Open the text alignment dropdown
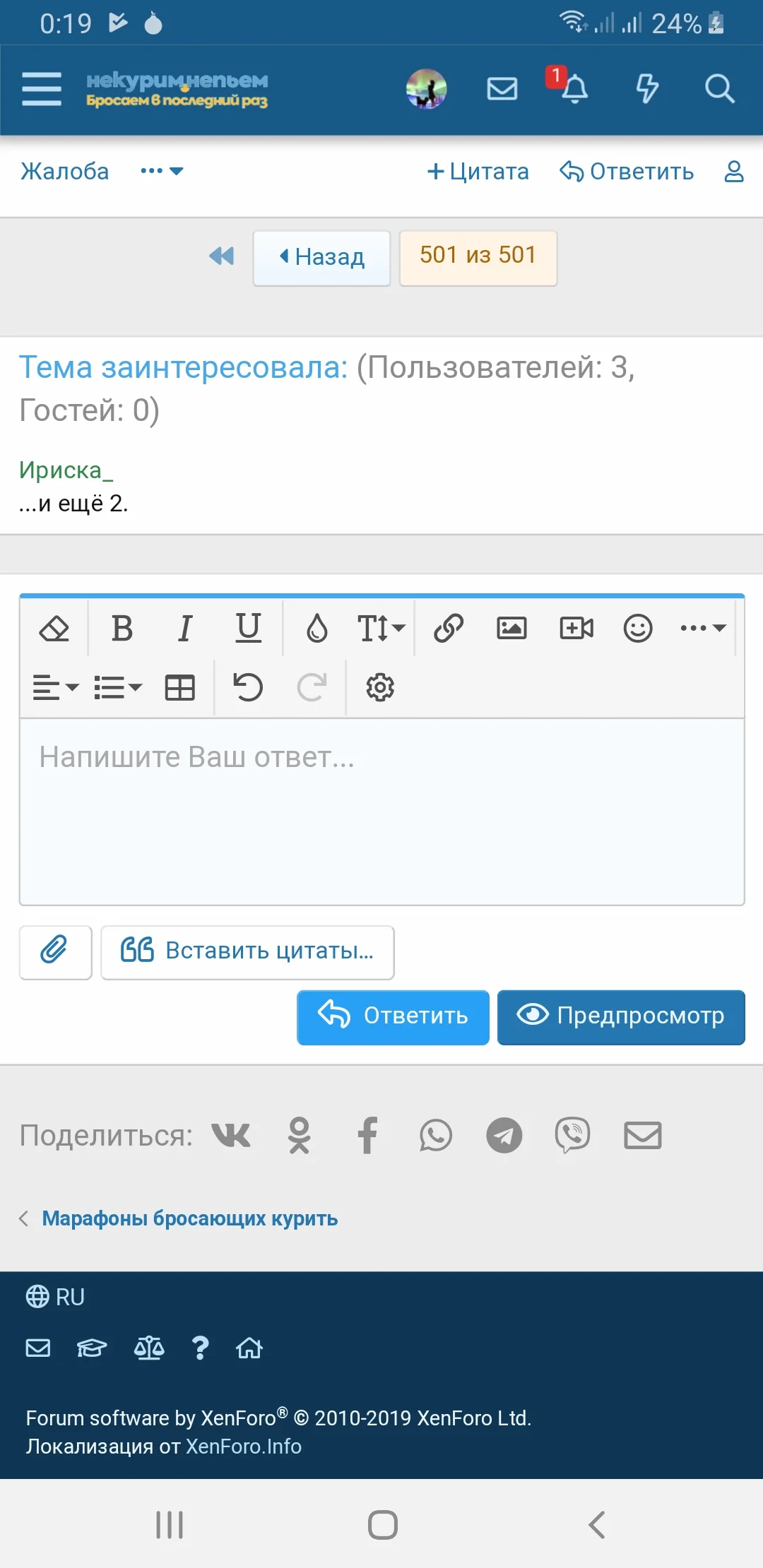The image size is (763, 1568). (x=56, y=687)
